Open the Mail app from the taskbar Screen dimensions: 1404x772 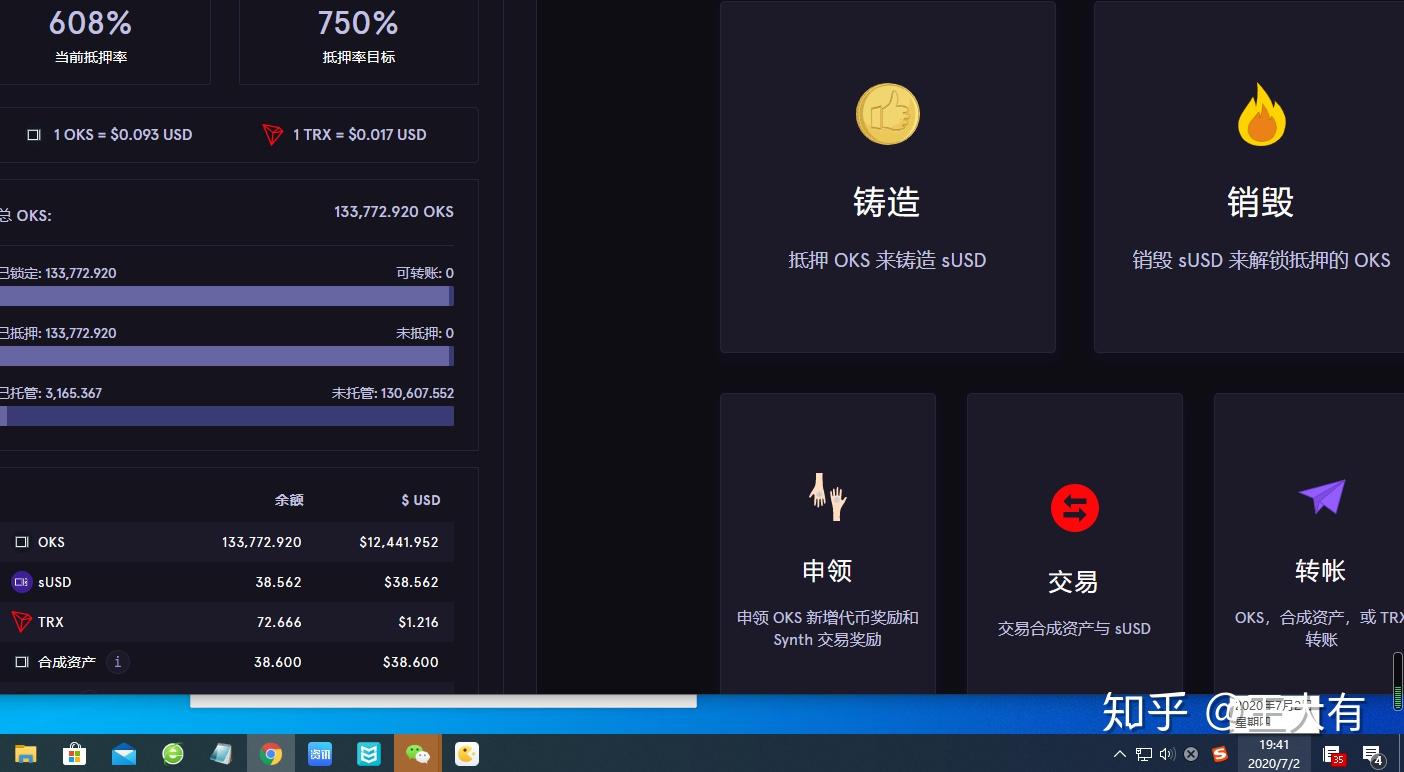(124, 754)
